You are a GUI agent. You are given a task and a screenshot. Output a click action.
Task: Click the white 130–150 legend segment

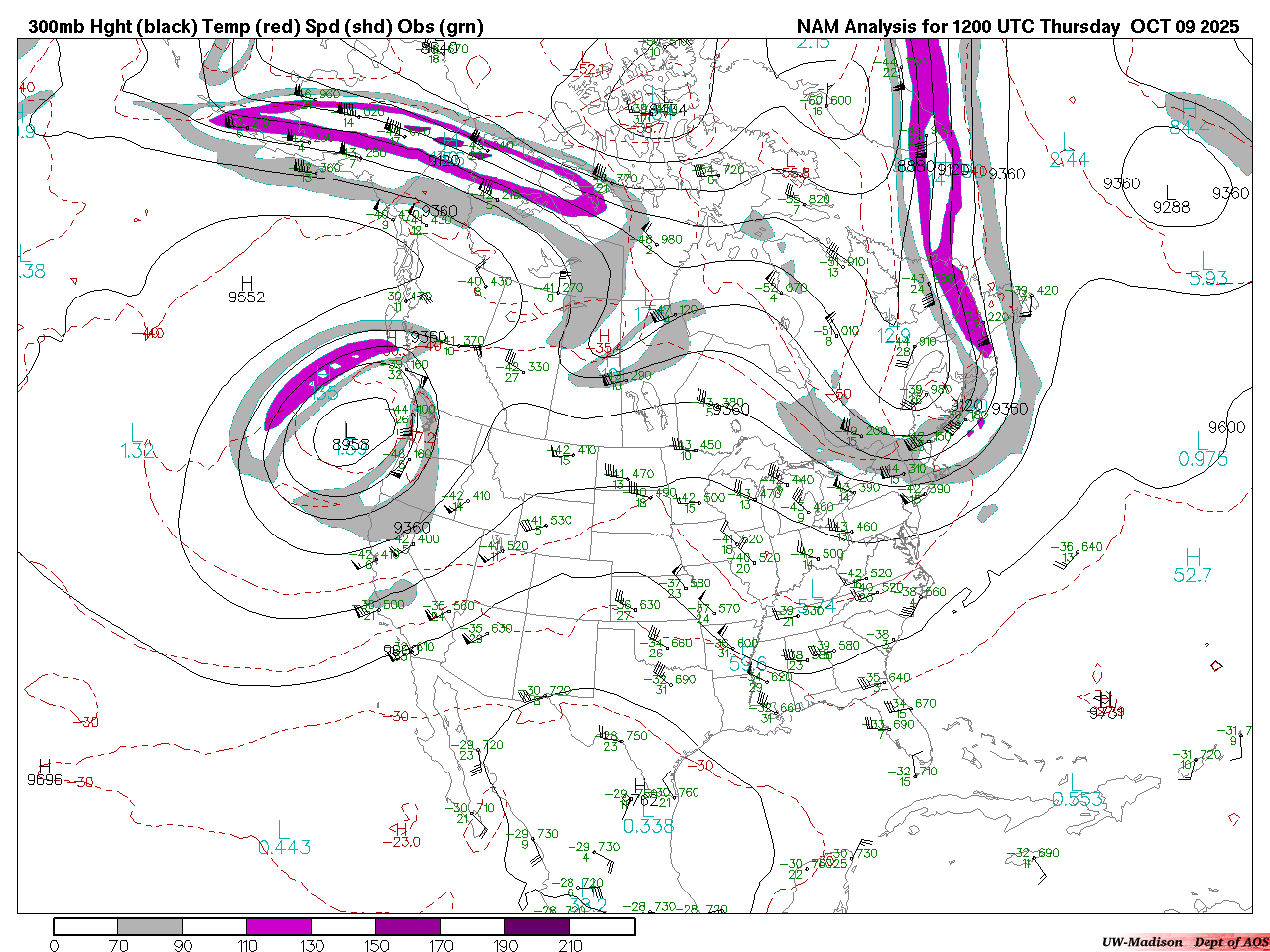pos(343,926)
